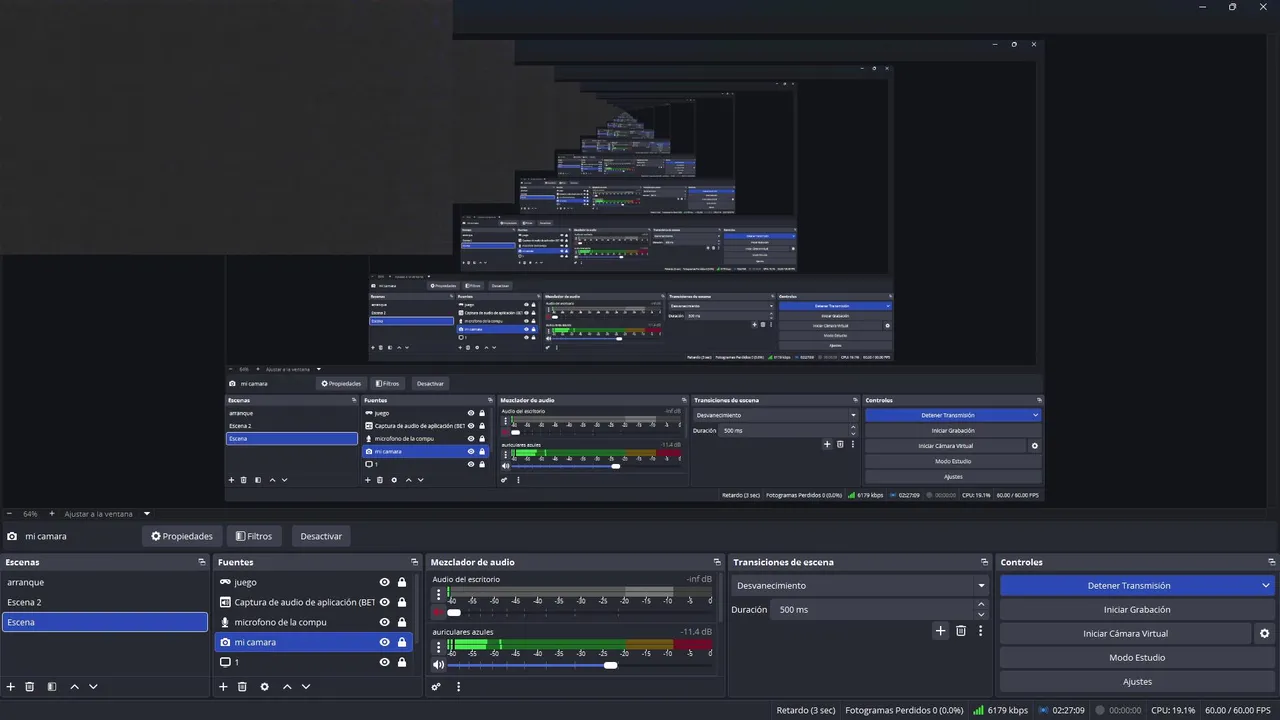
Task: Undock the Controles panel with its float icon
Action: 1271,562
